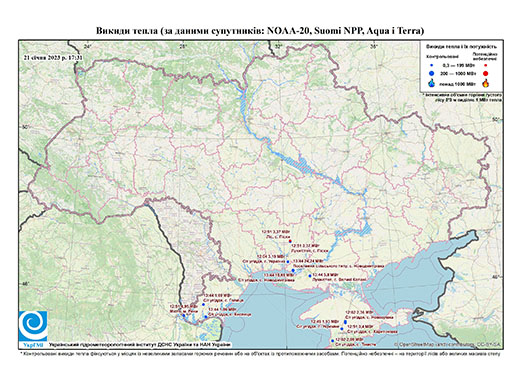Click the blue flame legend icon
This screenshot has height=368, width=520.
pos(432,83)
